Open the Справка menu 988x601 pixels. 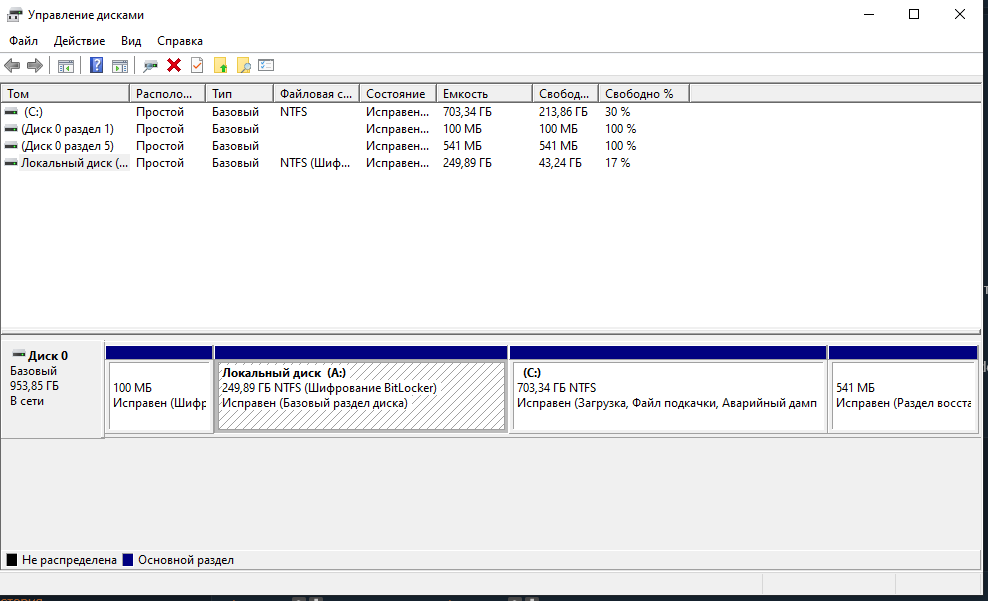pyautogui.click(x=180, y=41)
